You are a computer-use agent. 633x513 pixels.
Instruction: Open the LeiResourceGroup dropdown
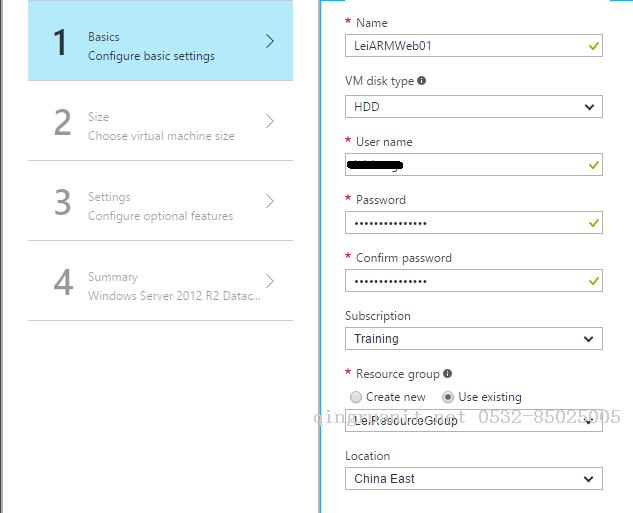(473, 422)
